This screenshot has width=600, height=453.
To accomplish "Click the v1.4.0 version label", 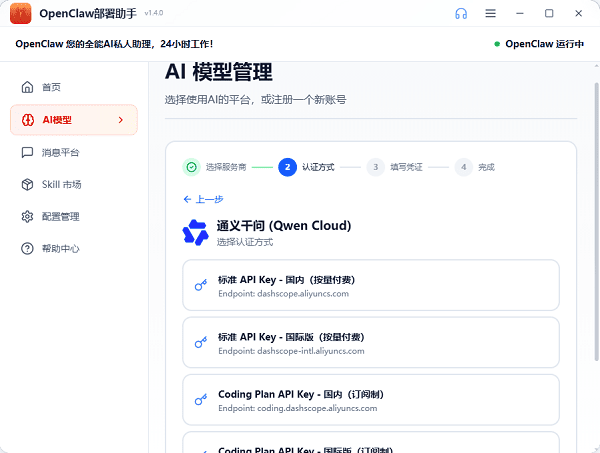I will pos(154,13).
